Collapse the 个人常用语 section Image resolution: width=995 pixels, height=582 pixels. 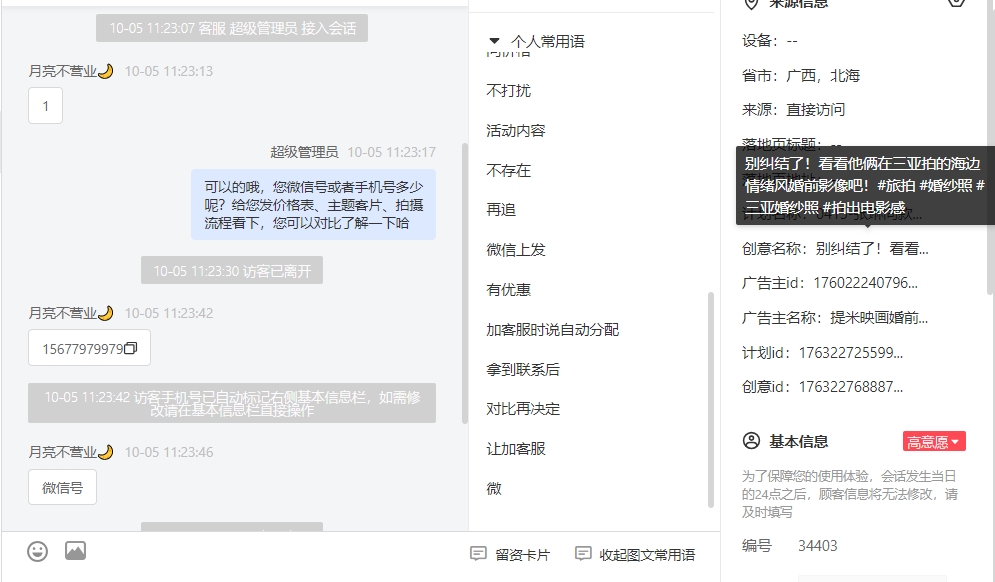coord(494,41)
